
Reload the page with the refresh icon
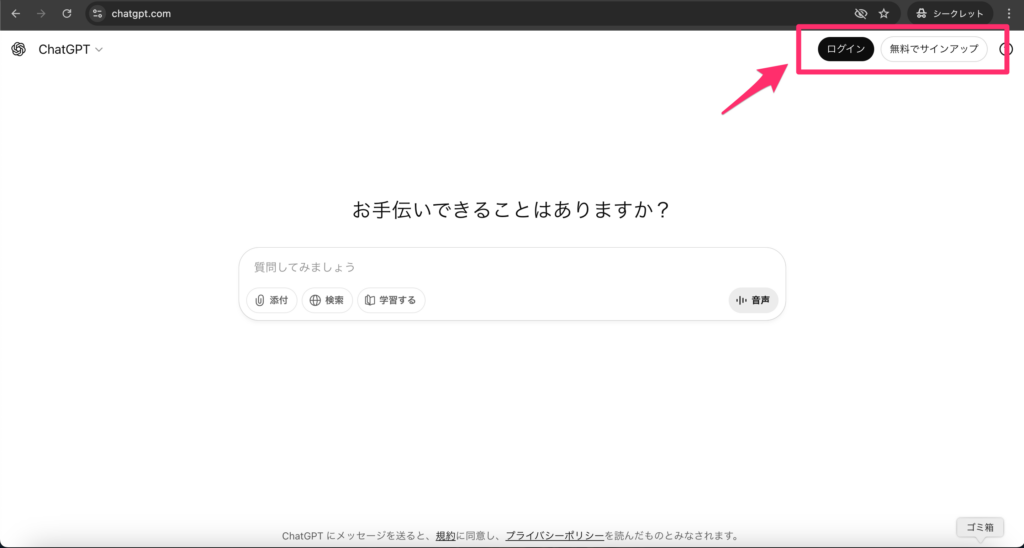67,14
